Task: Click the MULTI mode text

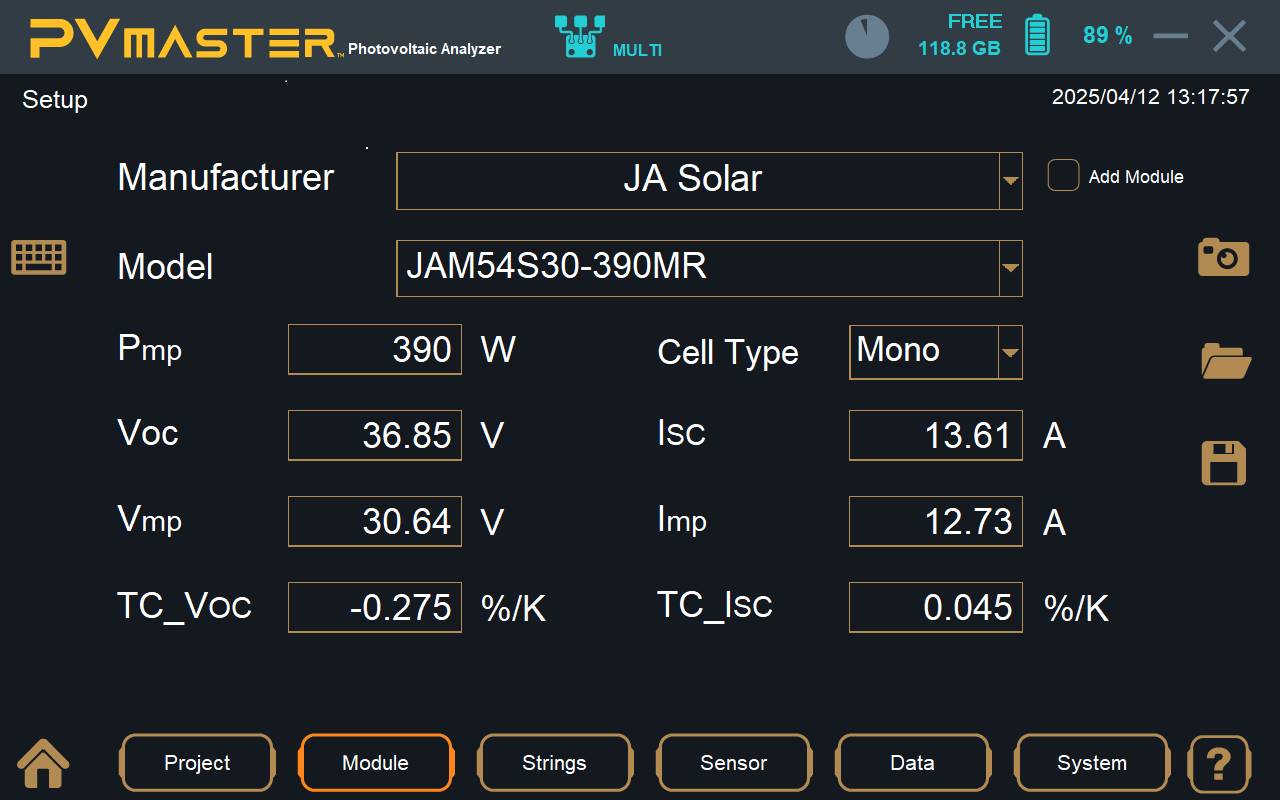Action: [637, 50]
